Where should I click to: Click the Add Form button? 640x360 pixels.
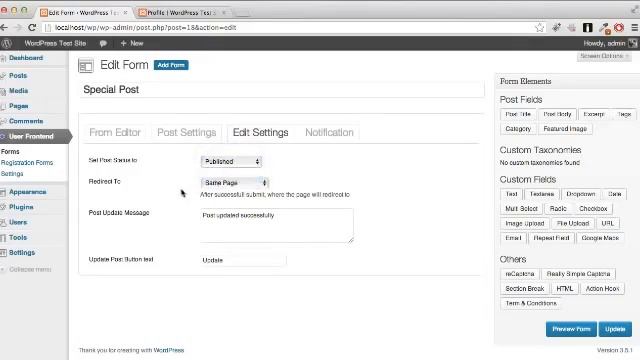tap(171, 65)
